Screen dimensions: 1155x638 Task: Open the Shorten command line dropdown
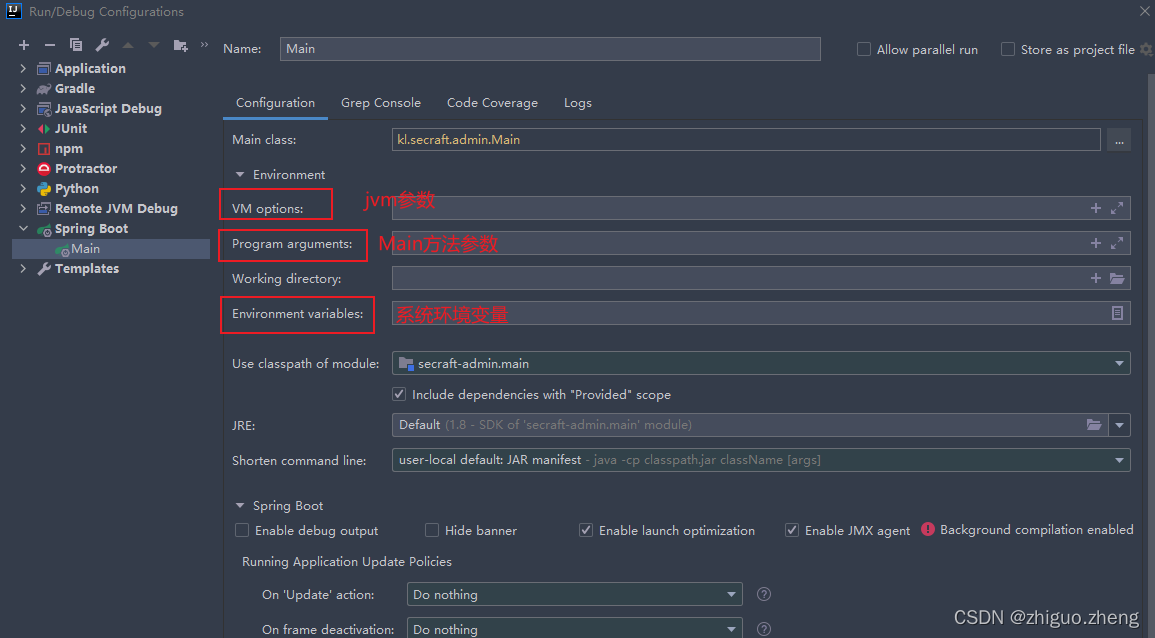click(x=1118, y=458)
